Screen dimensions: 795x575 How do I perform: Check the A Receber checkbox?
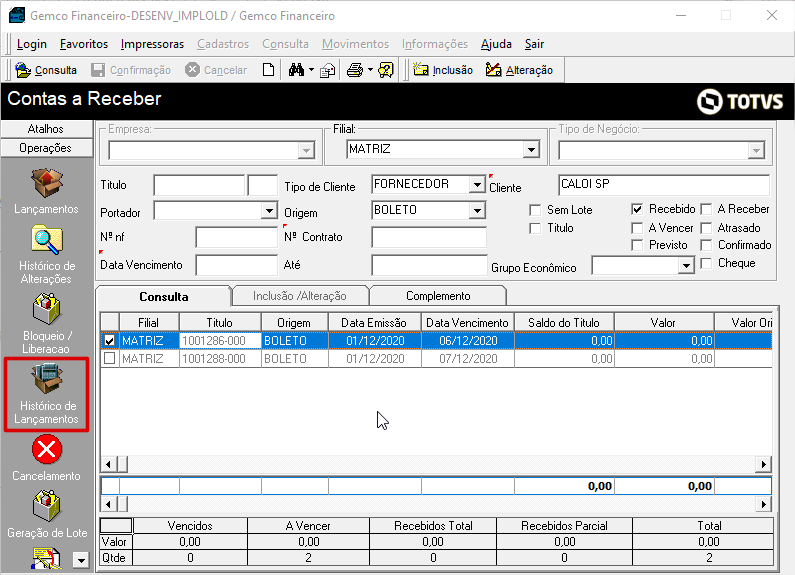[706, 209]
